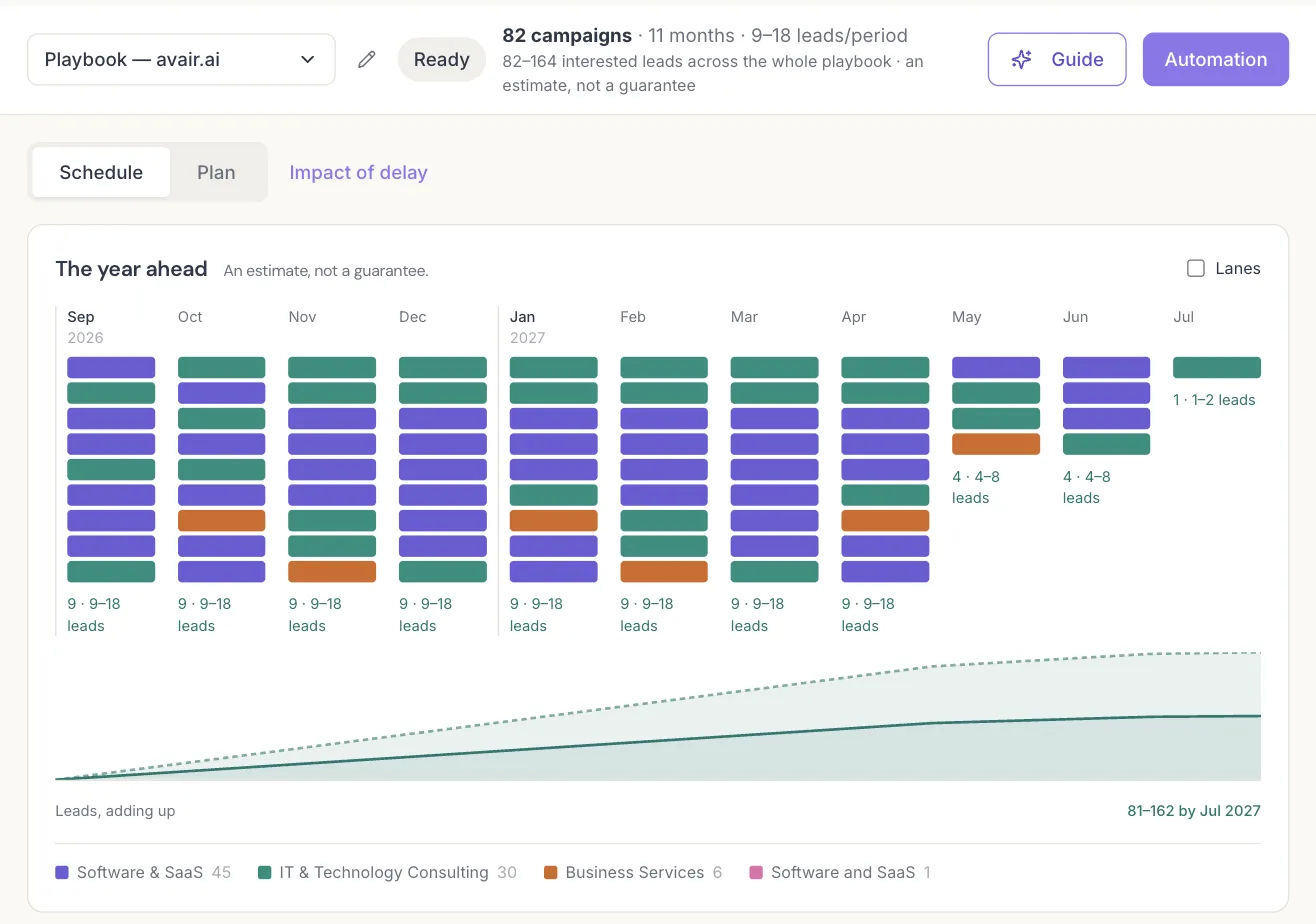Click the "4 · 4–8 leads" text under May
The width and height of the screenshot is (1316, 924).
[976, 487]
